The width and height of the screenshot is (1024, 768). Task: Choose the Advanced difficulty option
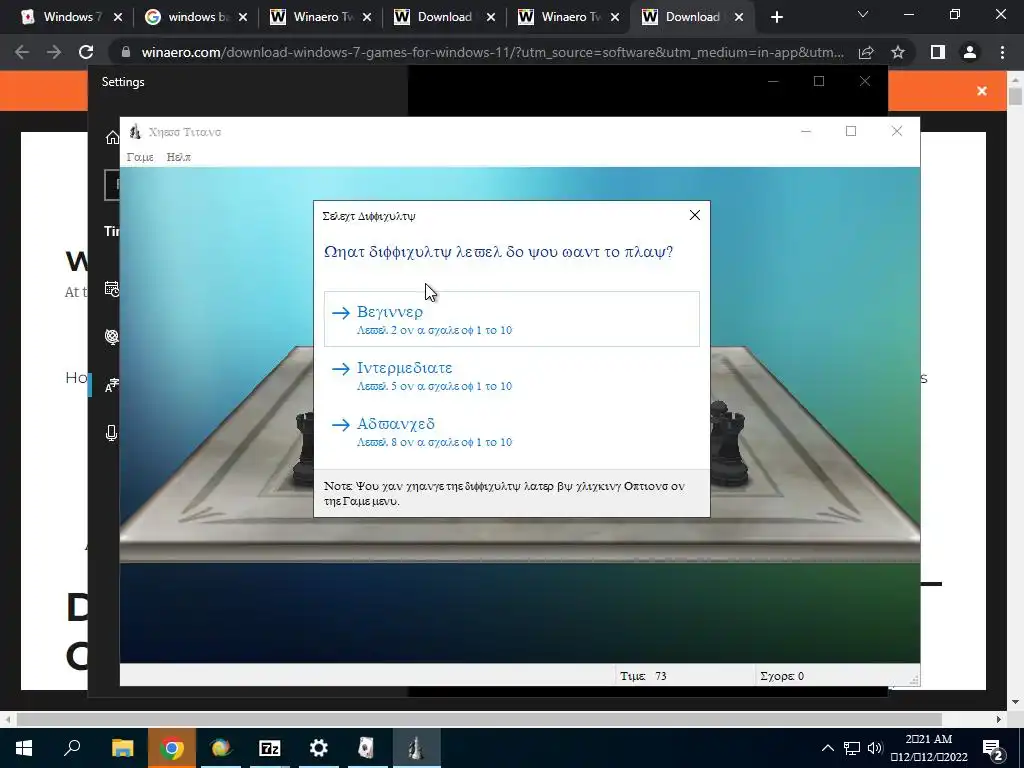click(x=511, y=432)
